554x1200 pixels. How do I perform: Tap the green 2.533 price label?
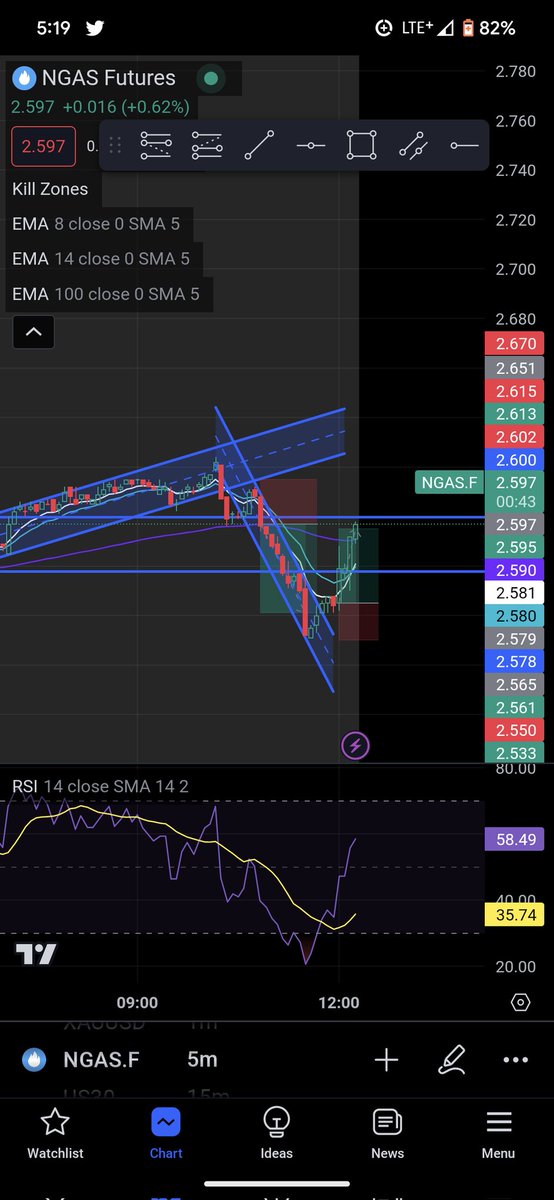coord(516,753)
